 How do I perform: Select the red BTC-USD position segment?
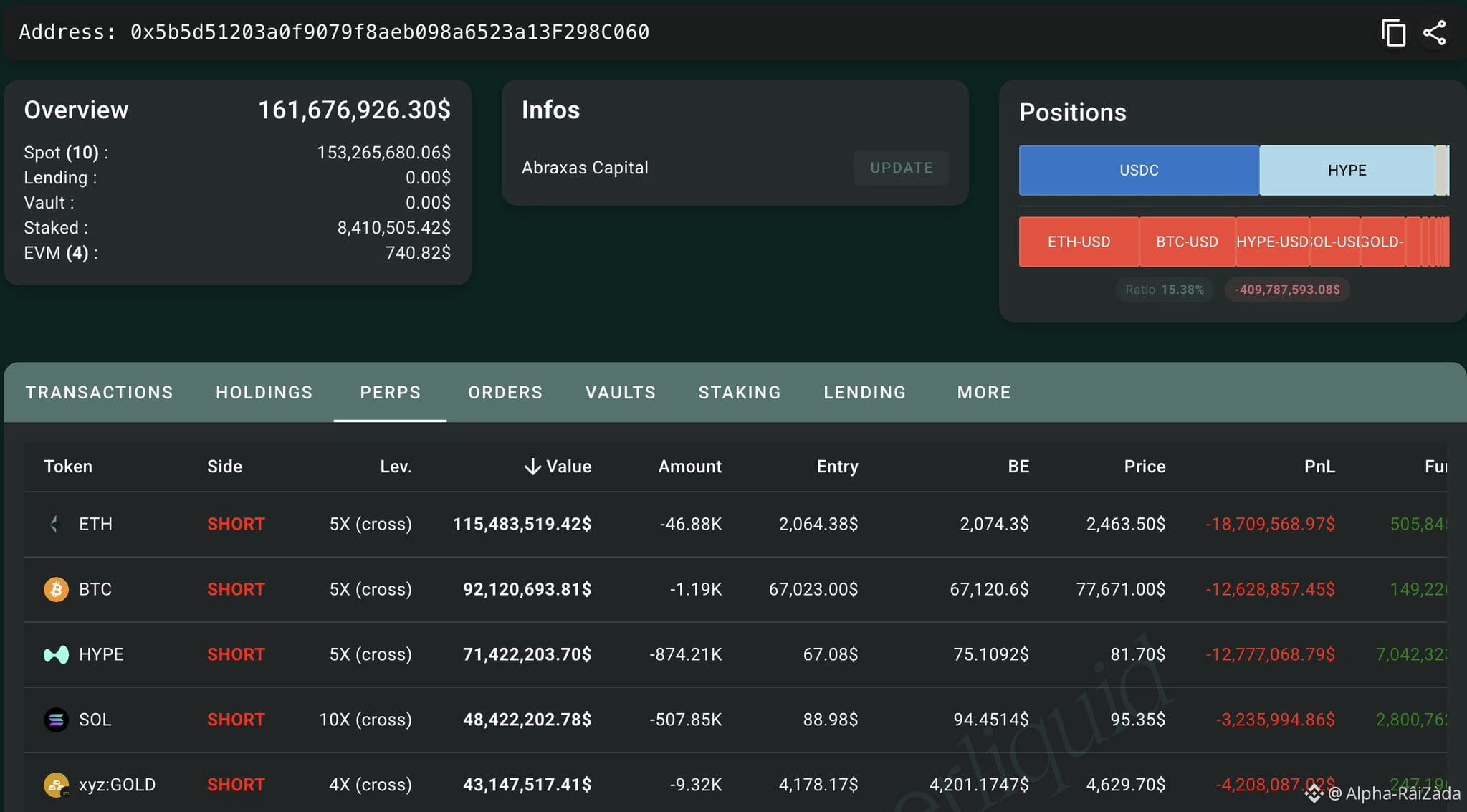coord(1187,242)
